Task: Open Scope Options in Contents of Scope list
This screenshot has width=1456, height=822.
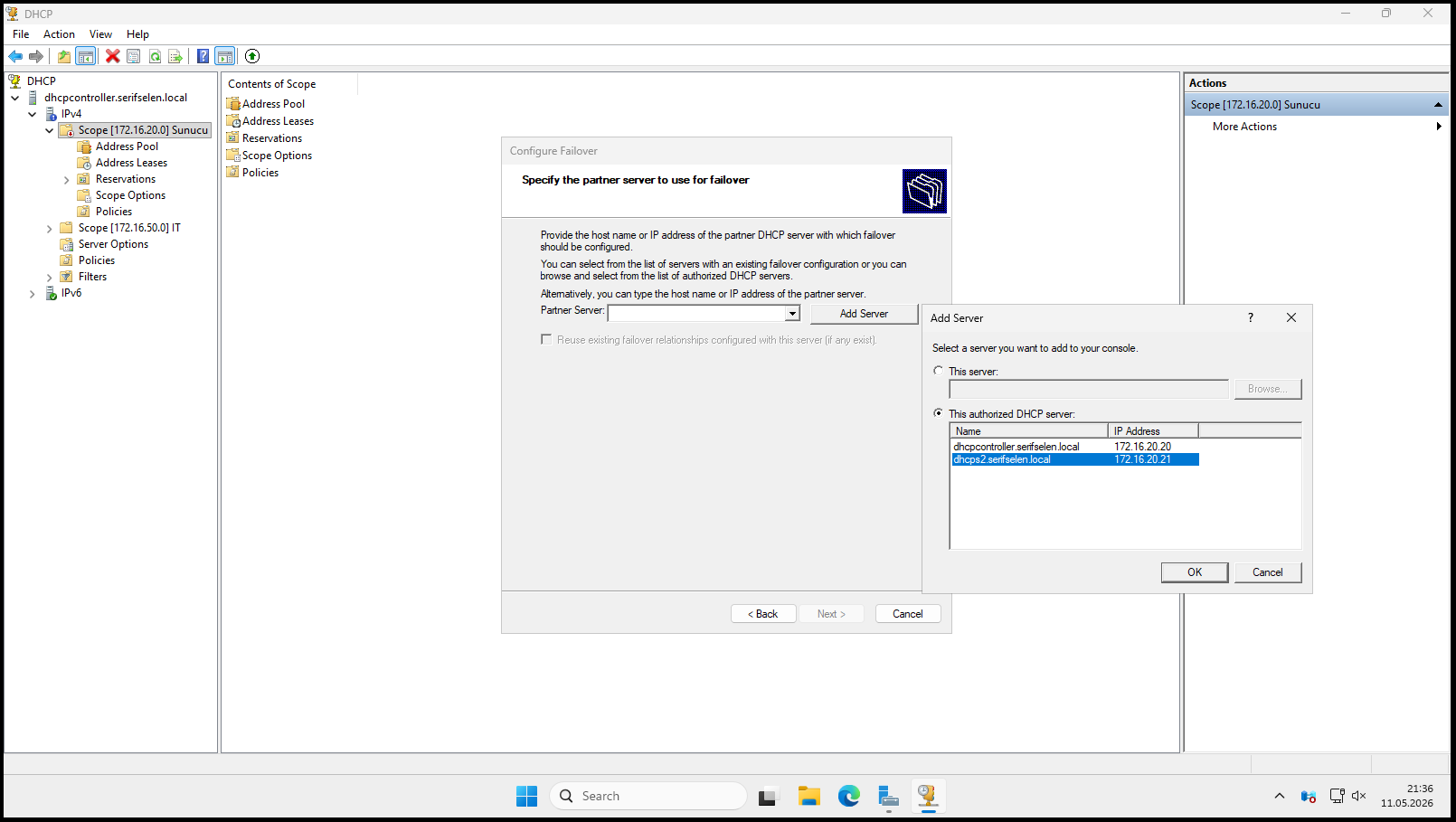Action: coord(277,156)
